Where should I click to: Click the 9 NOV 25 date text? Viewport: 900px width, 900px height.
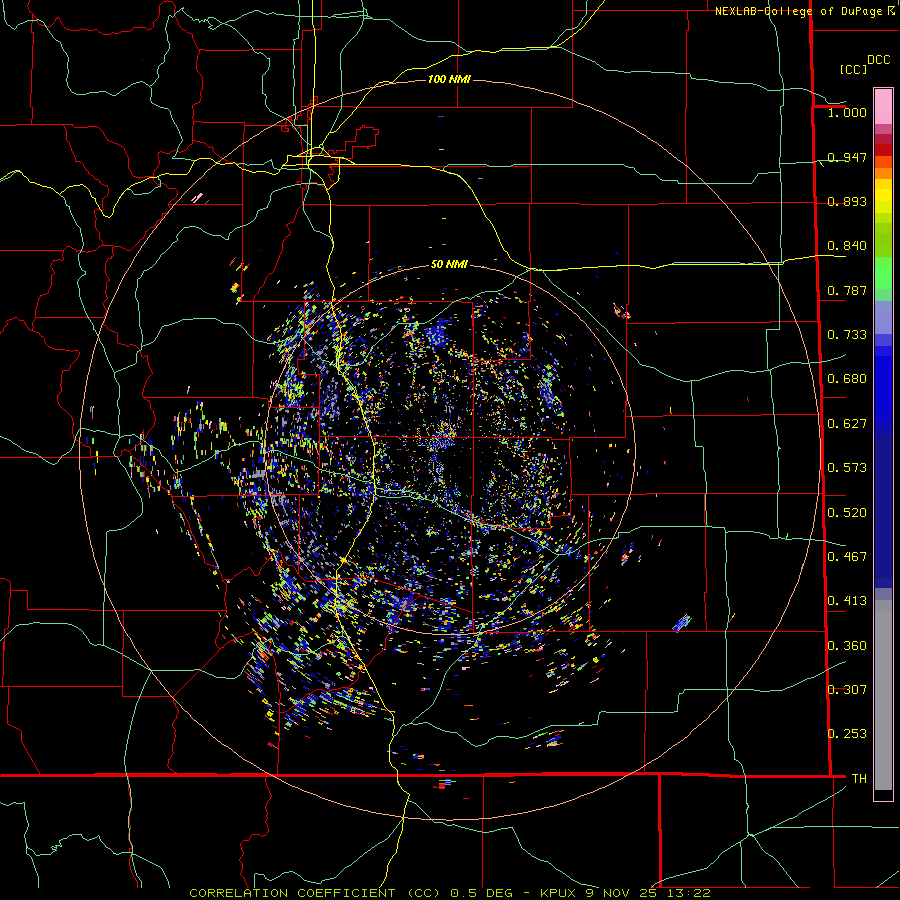tap(623, 893)
